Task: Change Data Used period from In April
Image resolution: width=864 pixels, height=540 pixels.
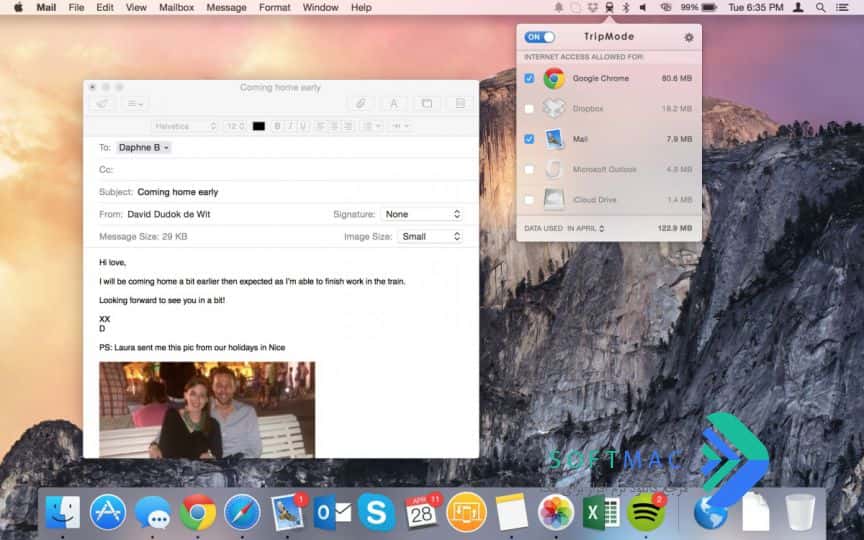Action: tap(586, 228)
